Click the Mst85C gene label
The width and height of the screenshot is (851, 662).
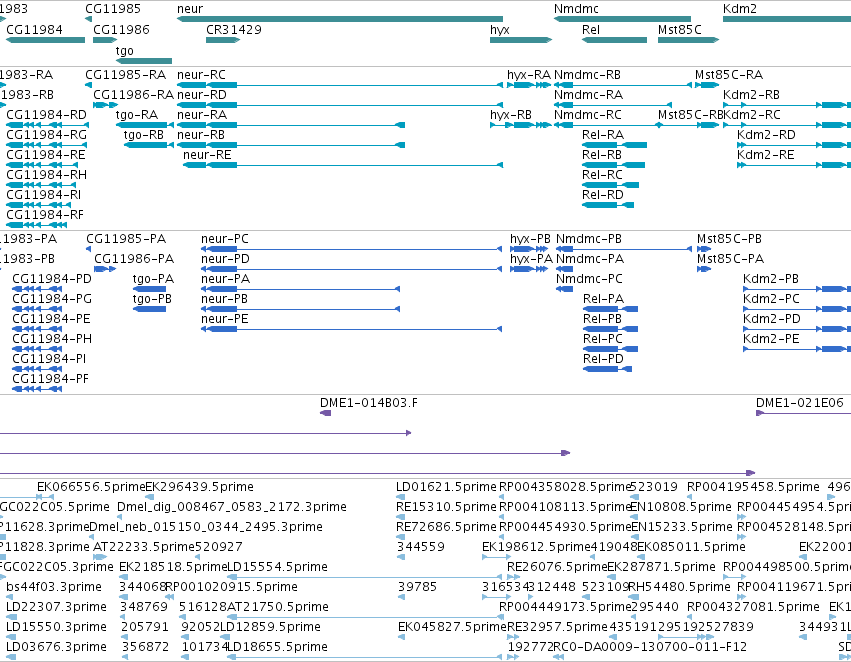tap(679, 29)
